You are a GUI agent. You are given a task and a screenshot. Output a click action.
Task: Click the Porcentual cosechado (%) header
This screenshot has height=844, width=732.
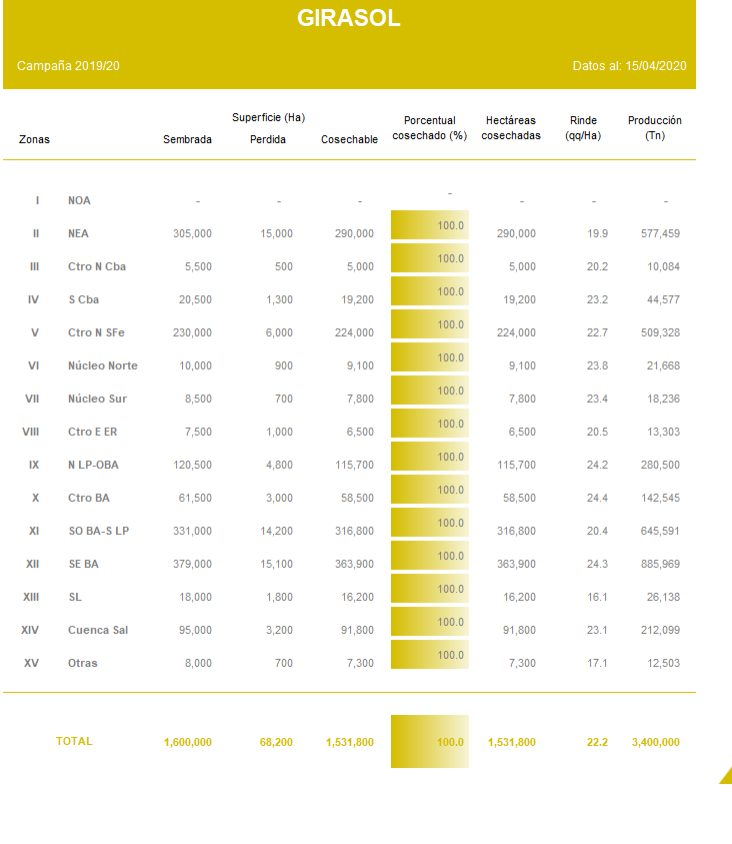(429, 128)
